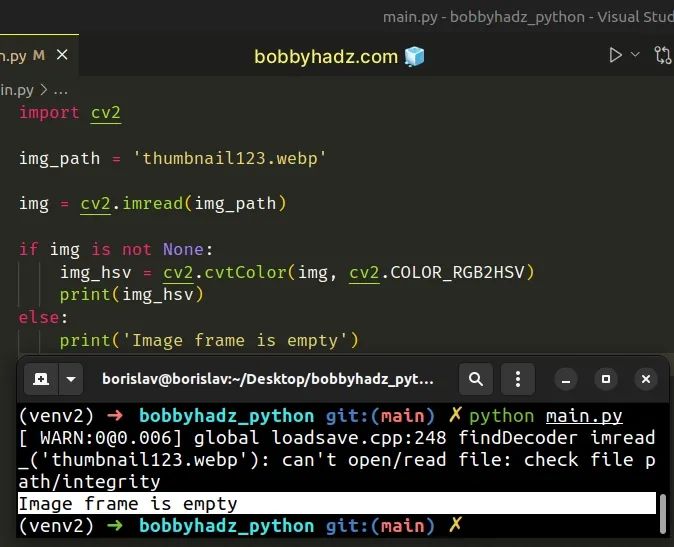Select the main.py editor tab
The image size is (674, 547).
pyautogui.click(x=39, y=55)
